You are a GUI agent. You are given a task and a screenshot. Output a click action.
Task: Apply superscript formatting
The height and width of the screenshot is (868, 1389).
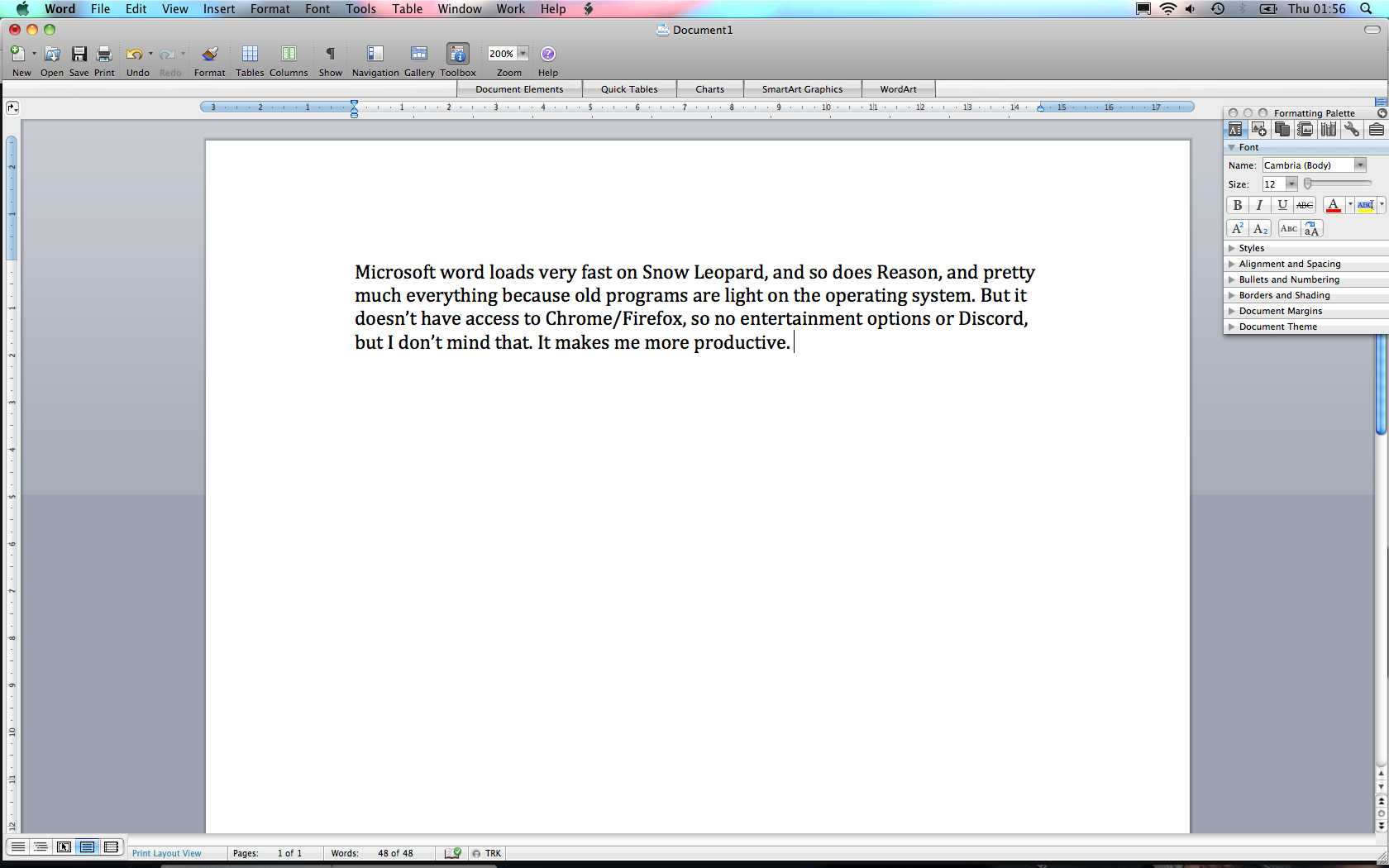click(1238, 229)
